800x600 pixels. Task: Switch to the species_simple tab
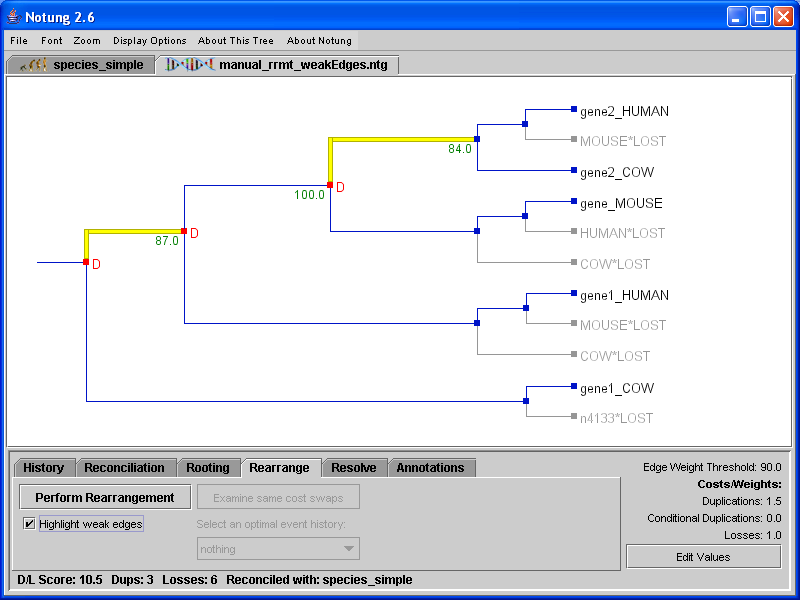pos(81,65)
